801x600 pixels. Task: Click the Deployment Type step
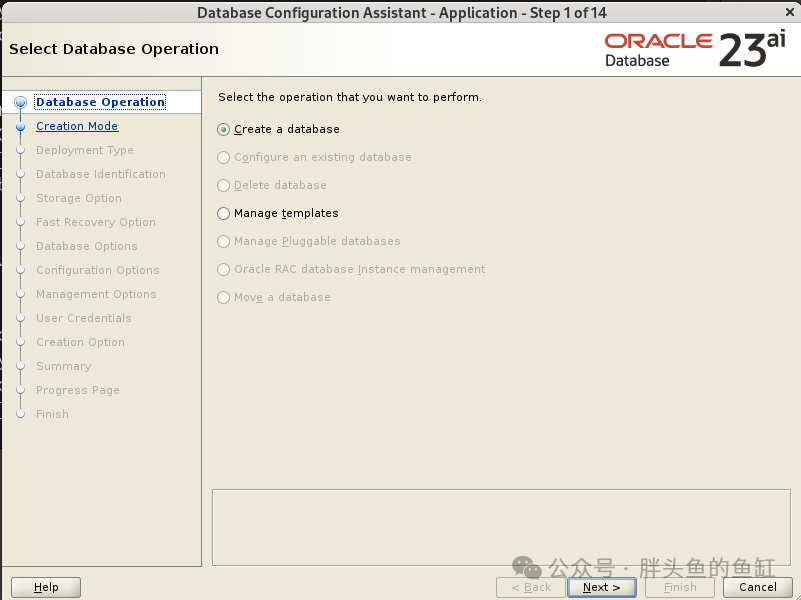point(85,150)
